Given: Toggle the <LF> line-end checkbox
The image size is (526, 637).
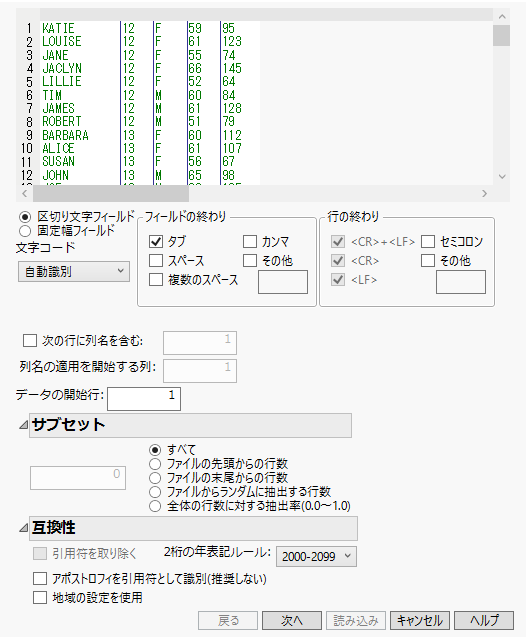Looking at the screenshot, I should pyautogui.click(x=338, y=280).
